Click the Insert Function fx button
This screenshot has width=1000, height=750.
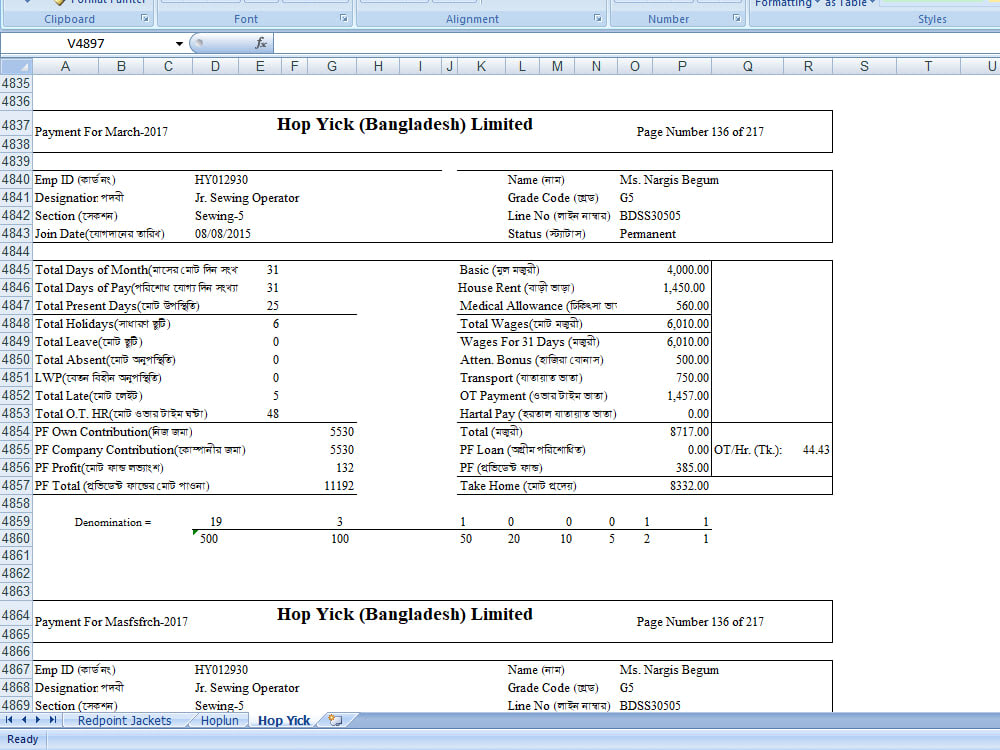260,43
